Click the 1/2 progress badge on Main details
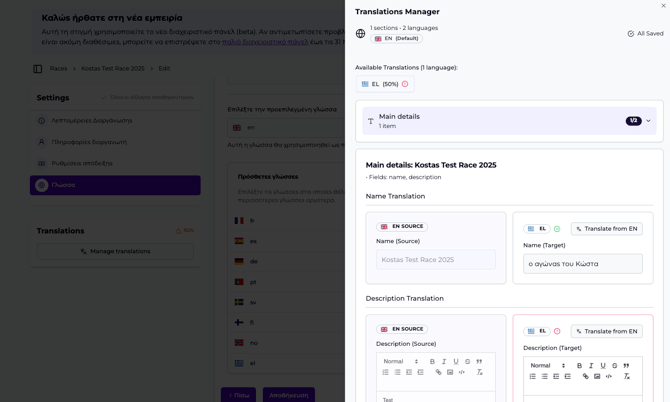This screenshot has height=402, width=670. coord(633,121)
